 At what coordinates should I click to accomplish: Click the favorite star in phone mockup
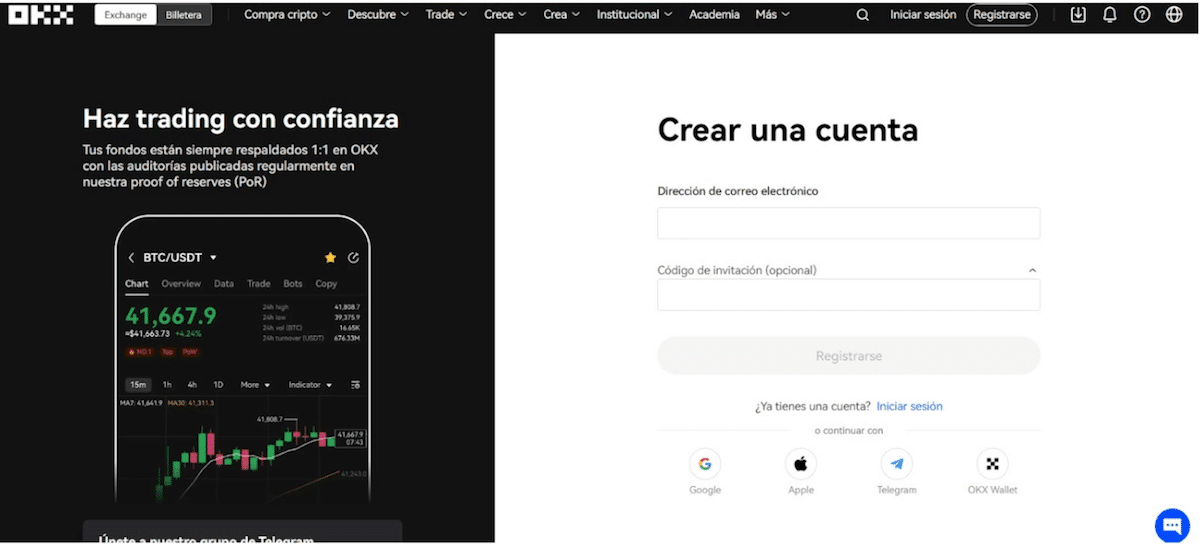330,257
